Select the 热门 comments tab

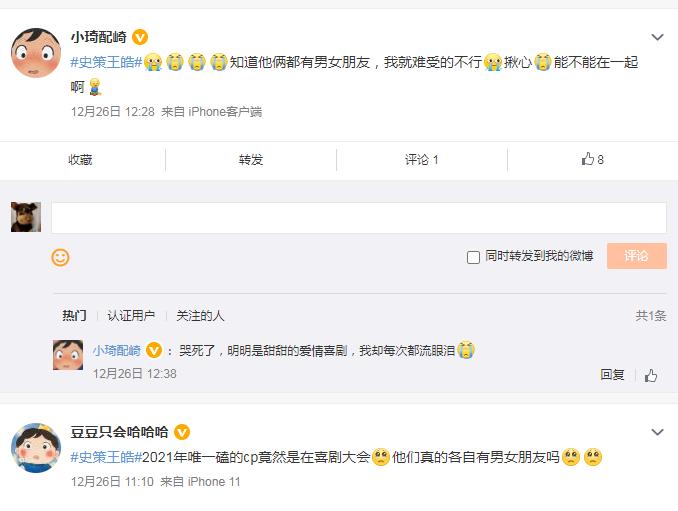click(74, 316)
